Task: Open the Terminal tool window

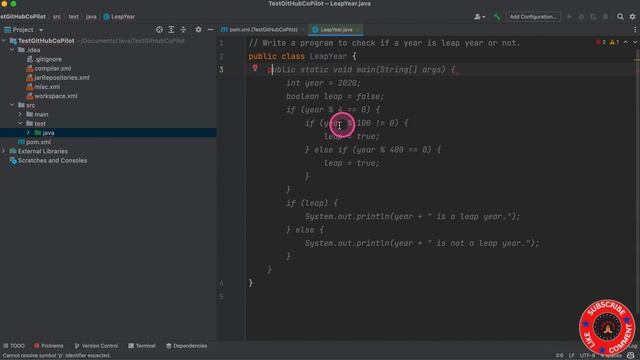Action: (x=142, y=346)
